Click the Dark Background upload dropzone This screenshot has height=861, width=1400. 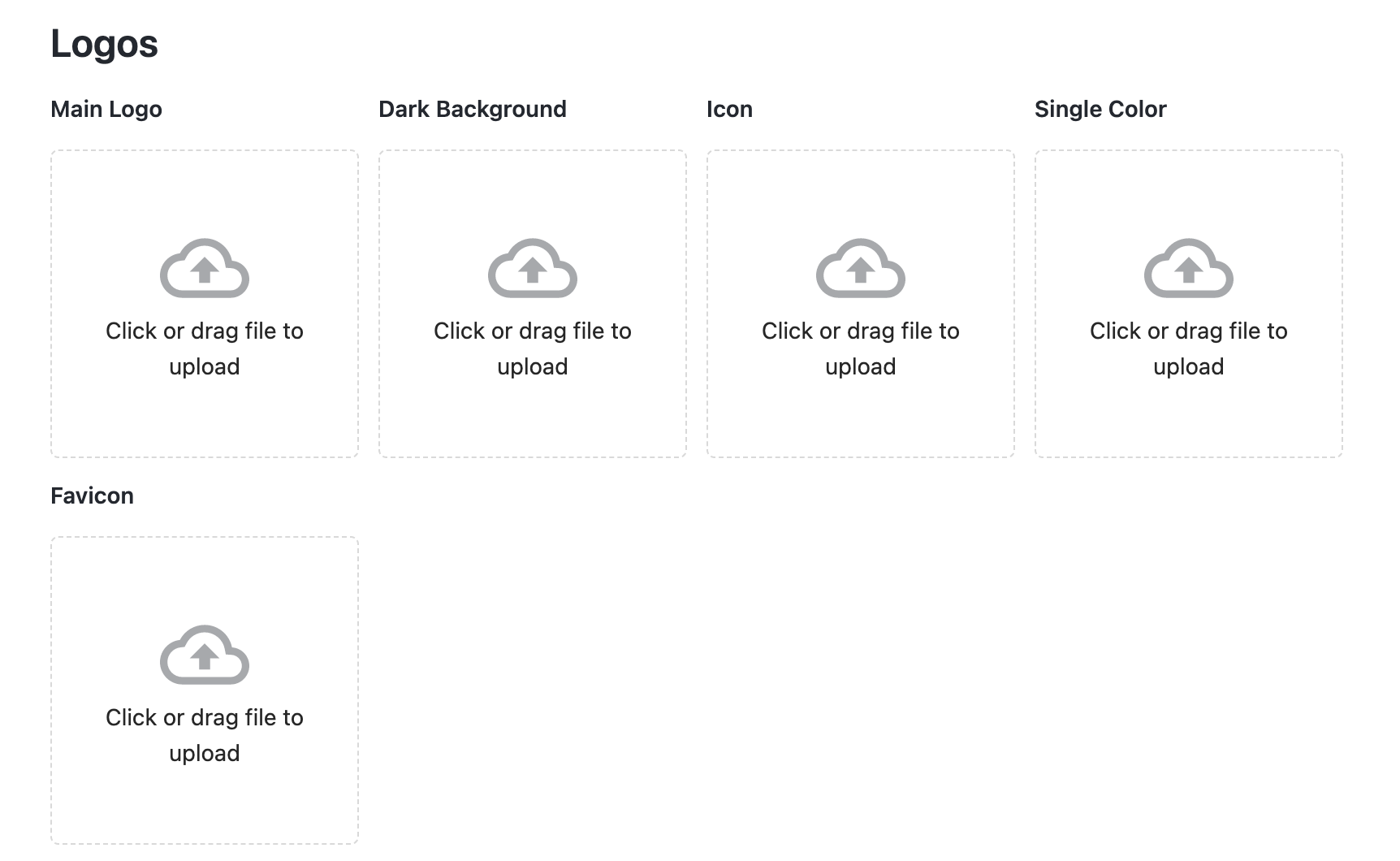[x=533, y=302]
